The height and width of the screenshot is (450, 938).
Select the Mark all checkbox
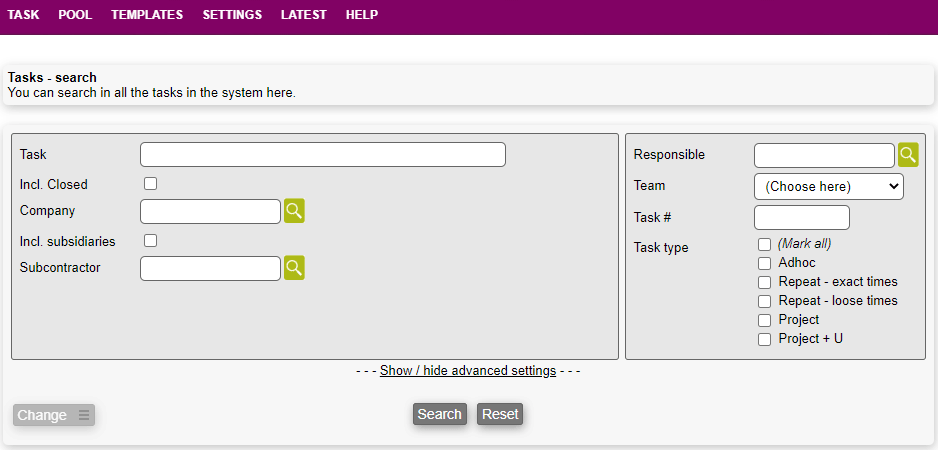pyautogui.click(x=765, y=244)
